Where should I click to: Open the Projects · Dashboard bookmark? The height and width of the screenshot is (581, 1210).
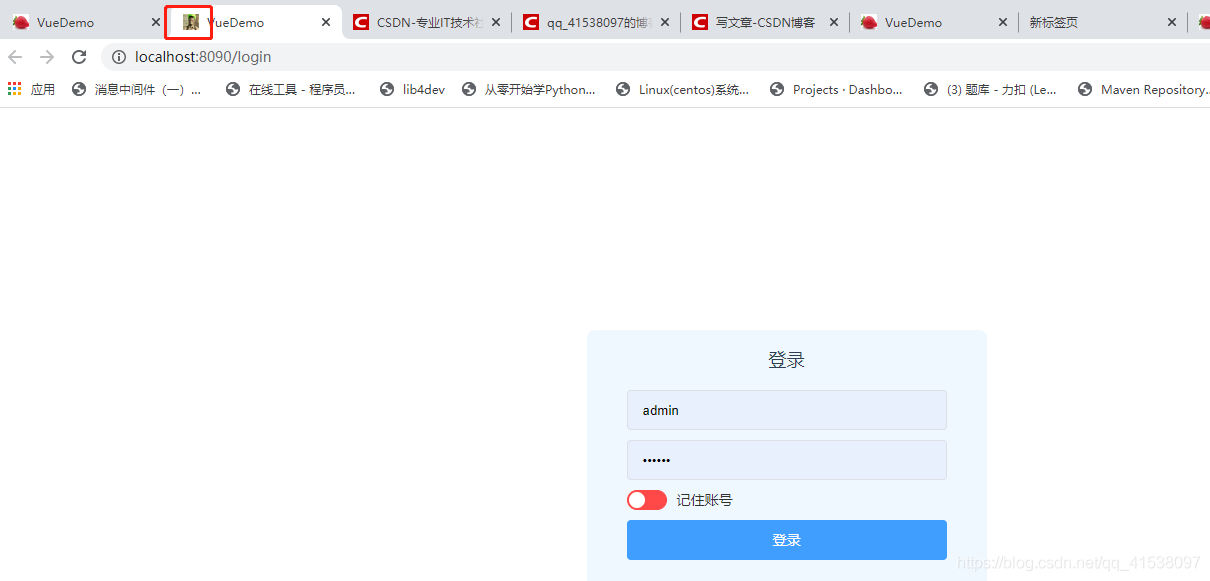pyautogui.click(x=836, y=90)
